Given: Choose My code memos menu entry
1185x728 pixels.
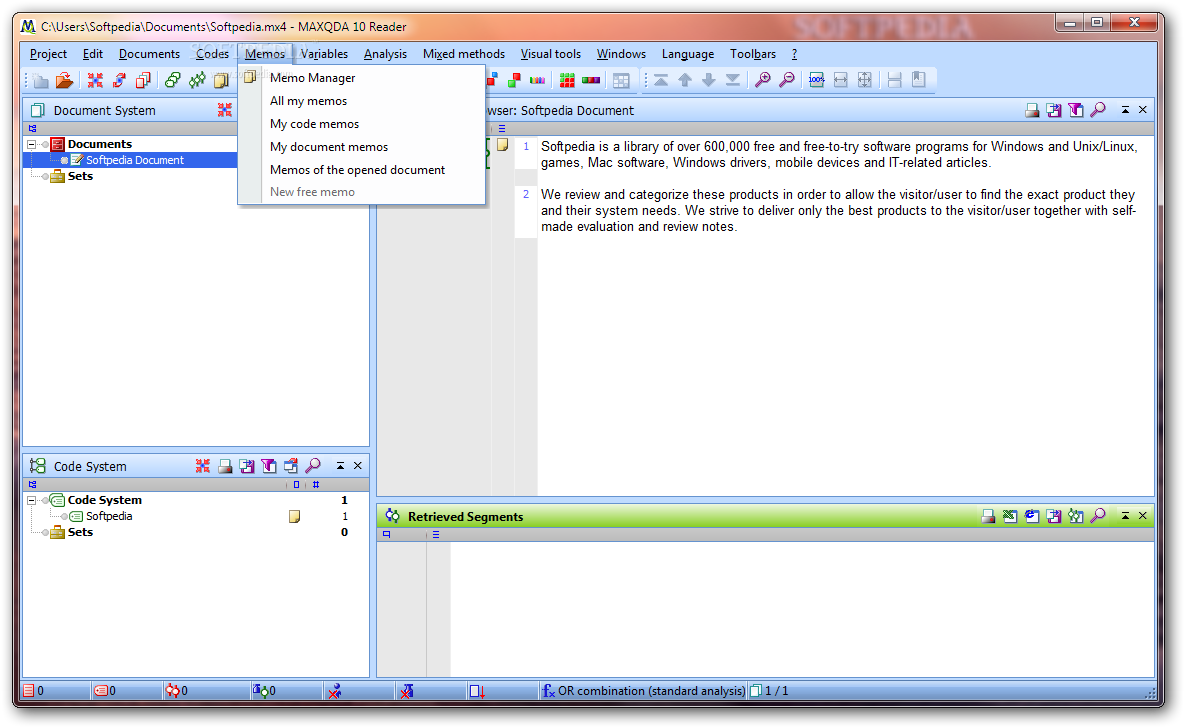Looking at the screenshot, I should (361, 124).
